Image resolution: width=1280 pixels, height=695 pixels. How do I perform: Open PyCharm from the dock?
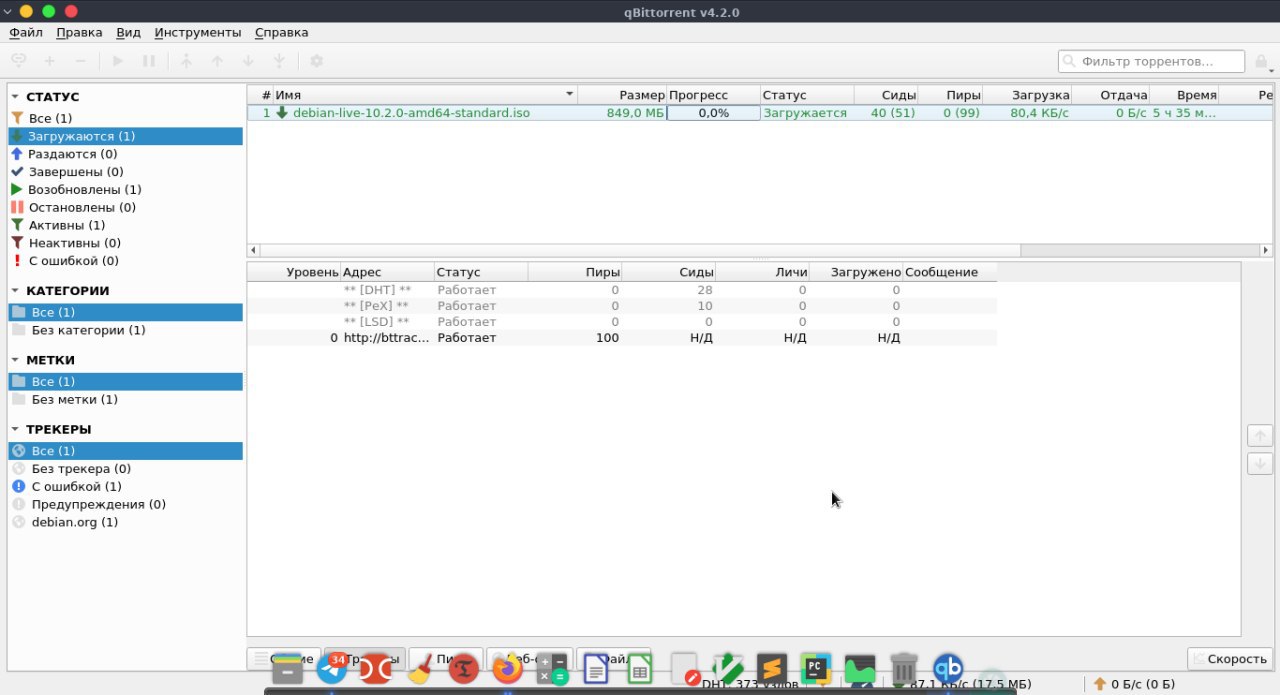pyautogui.click(x=816, y=668)
